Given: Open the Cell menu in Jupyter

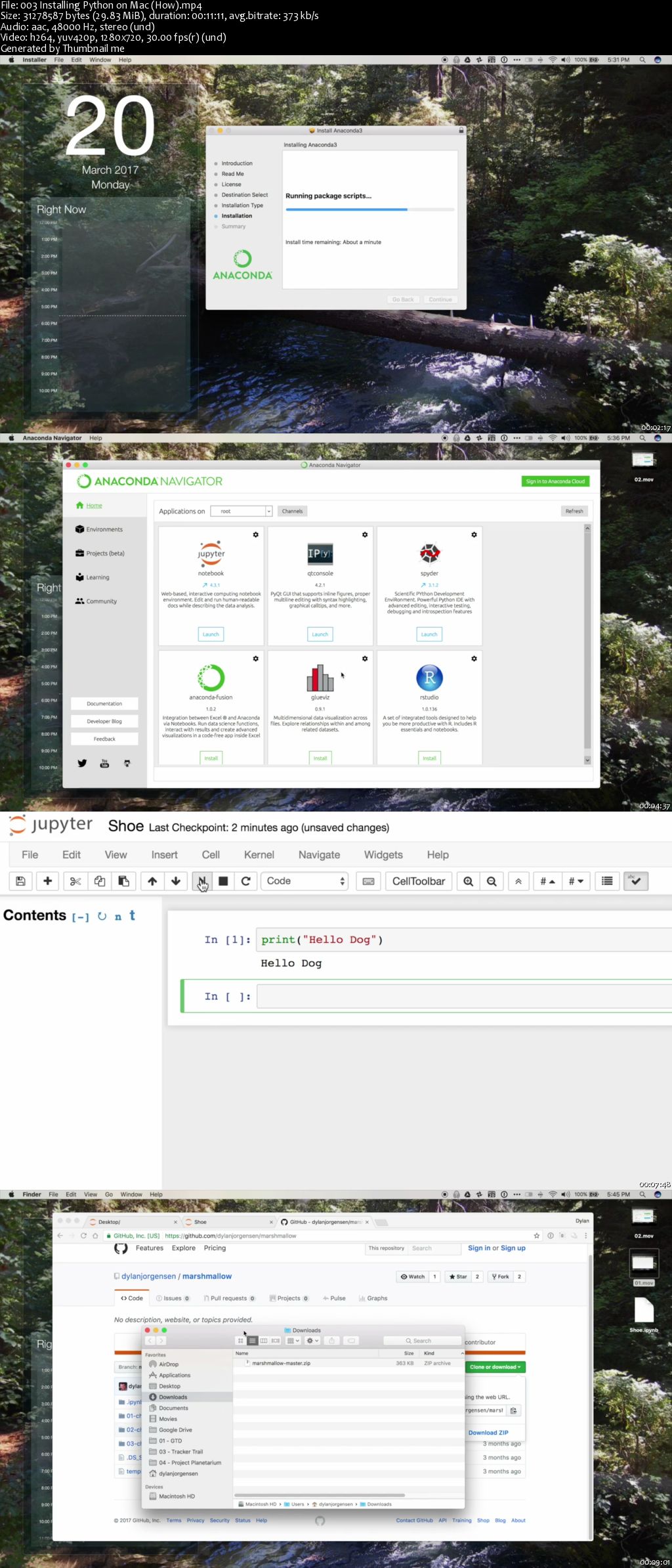Looking at the screenshot, I should click(211, 855).
